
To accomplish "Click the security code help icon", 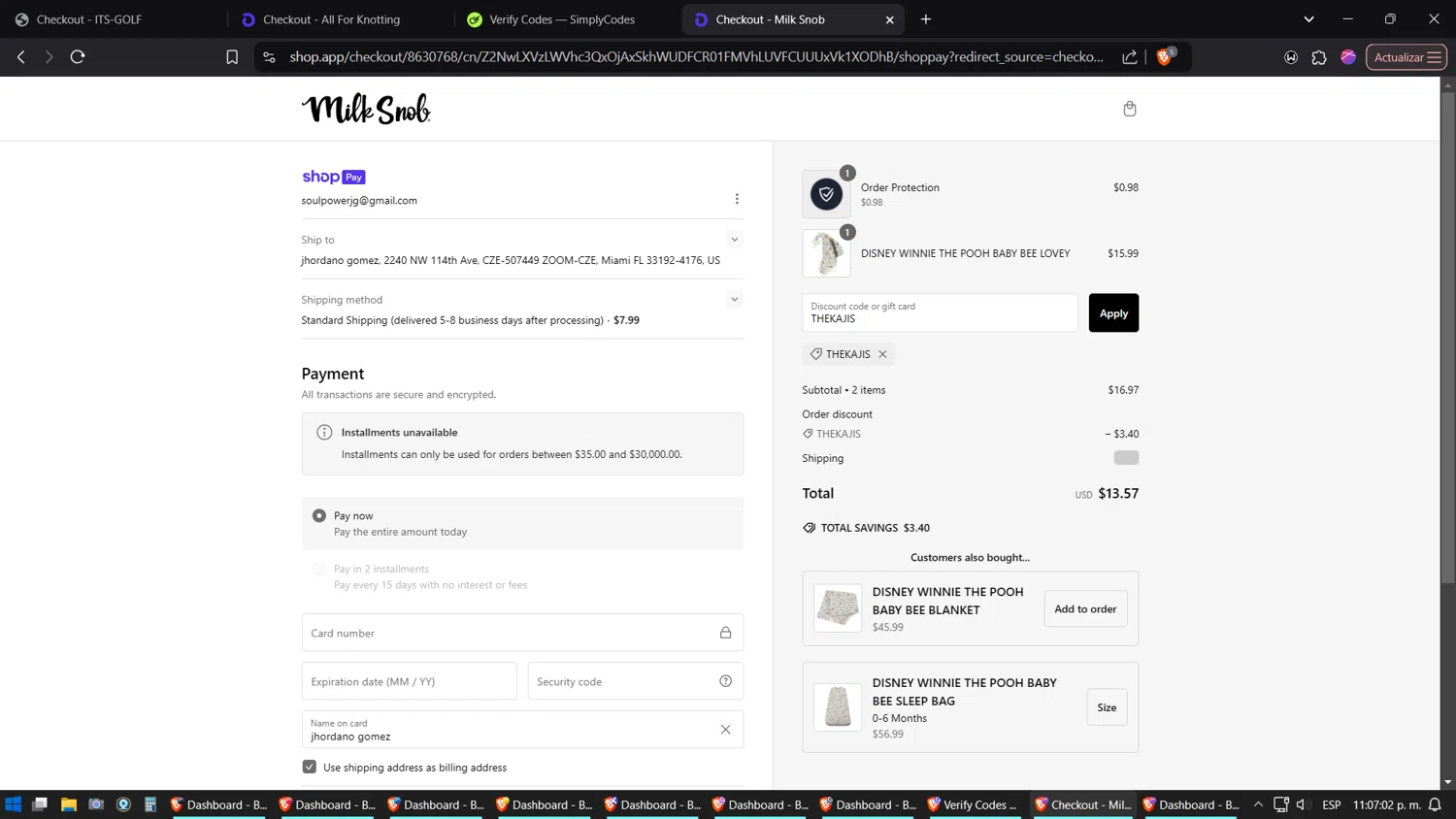I will point(725,681).
